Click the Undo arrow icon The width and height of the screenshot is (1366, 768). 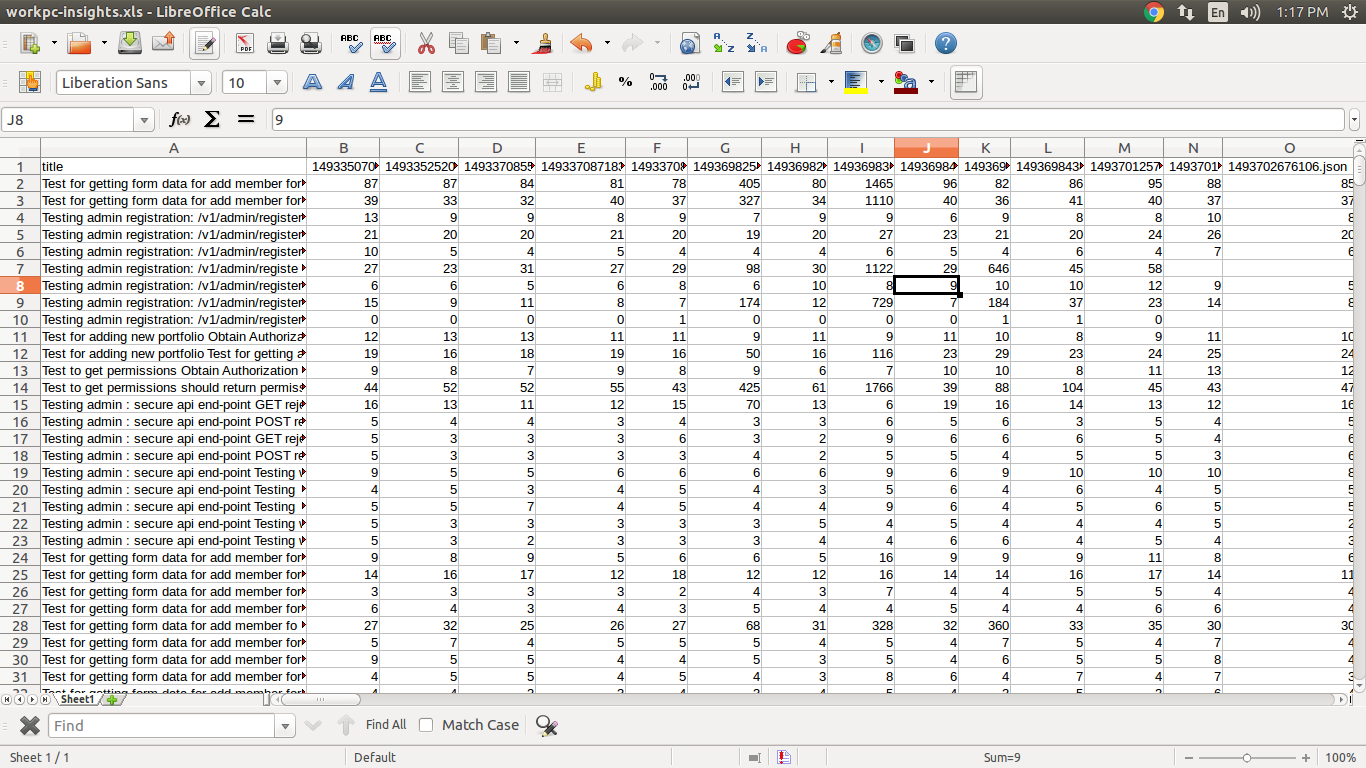tap(581, 43)
